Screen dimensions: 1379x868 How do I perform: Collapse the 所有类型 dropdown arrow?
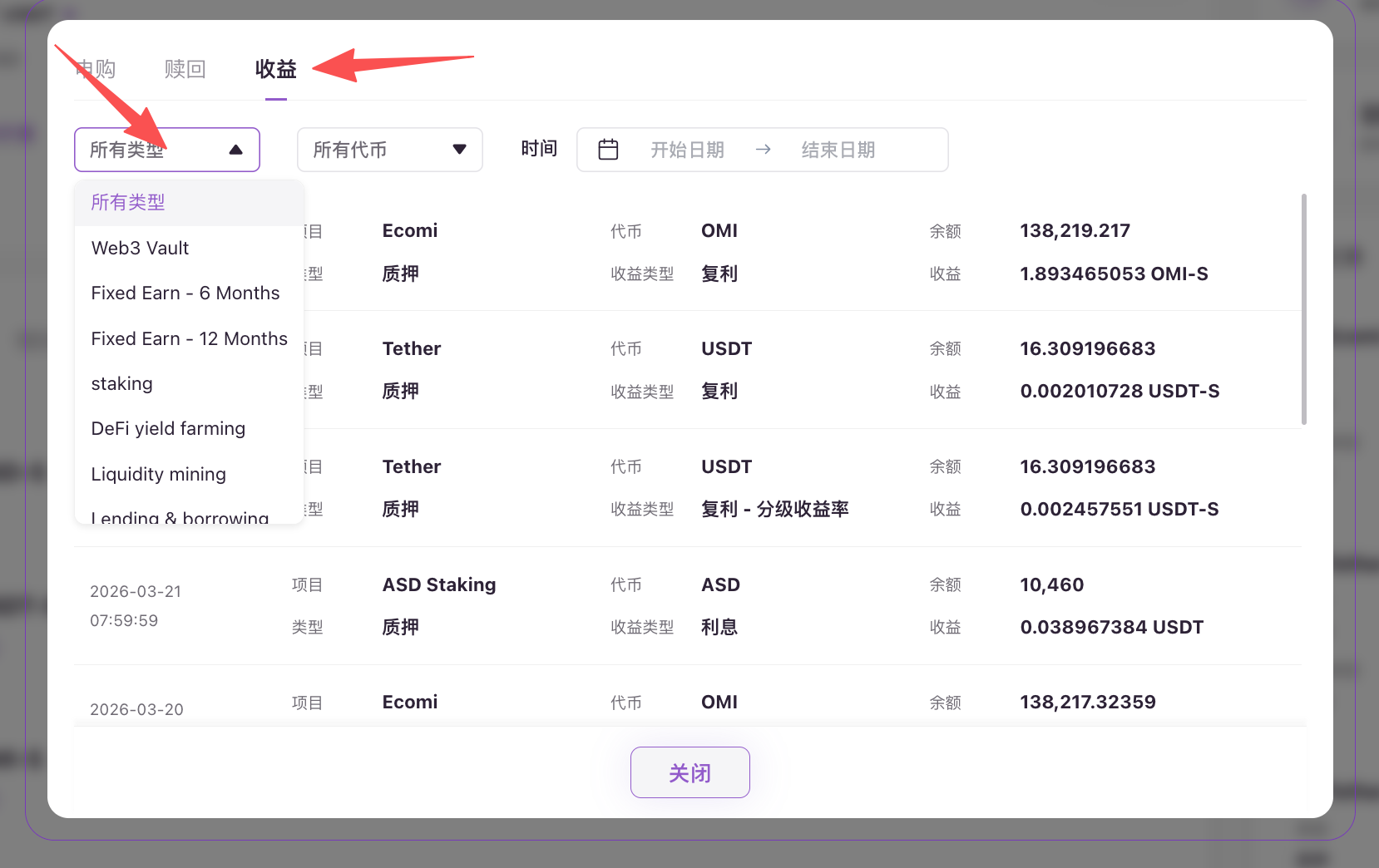[x=235, y=150]
